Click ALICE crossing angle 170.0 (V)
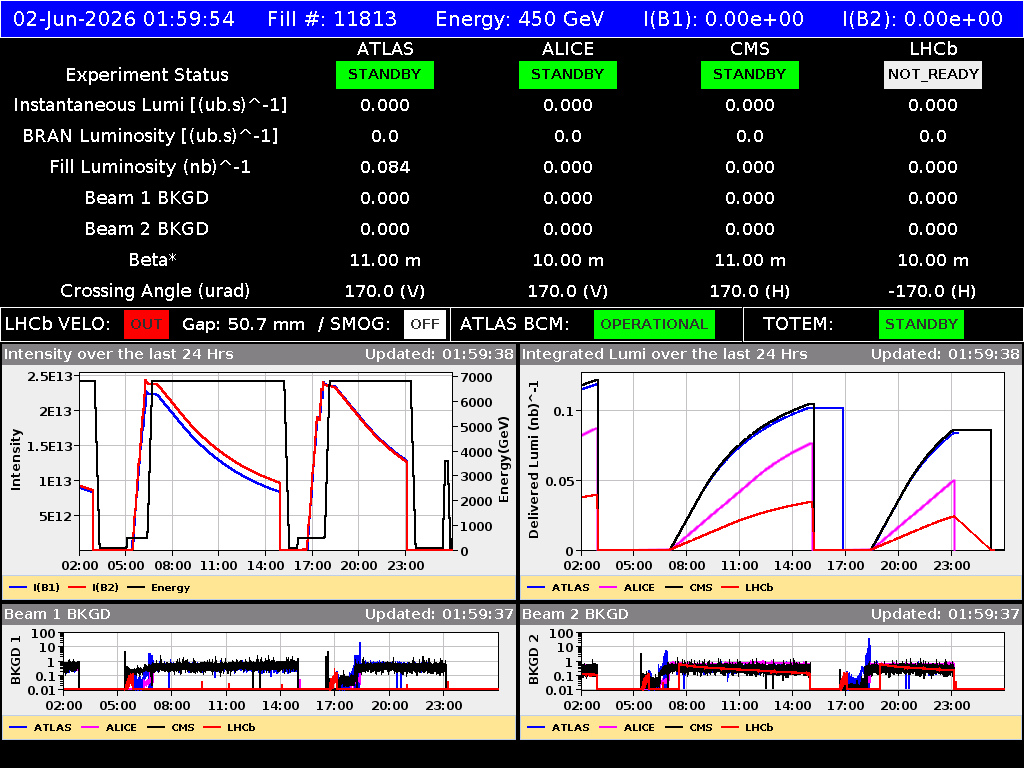 [568, 291]
